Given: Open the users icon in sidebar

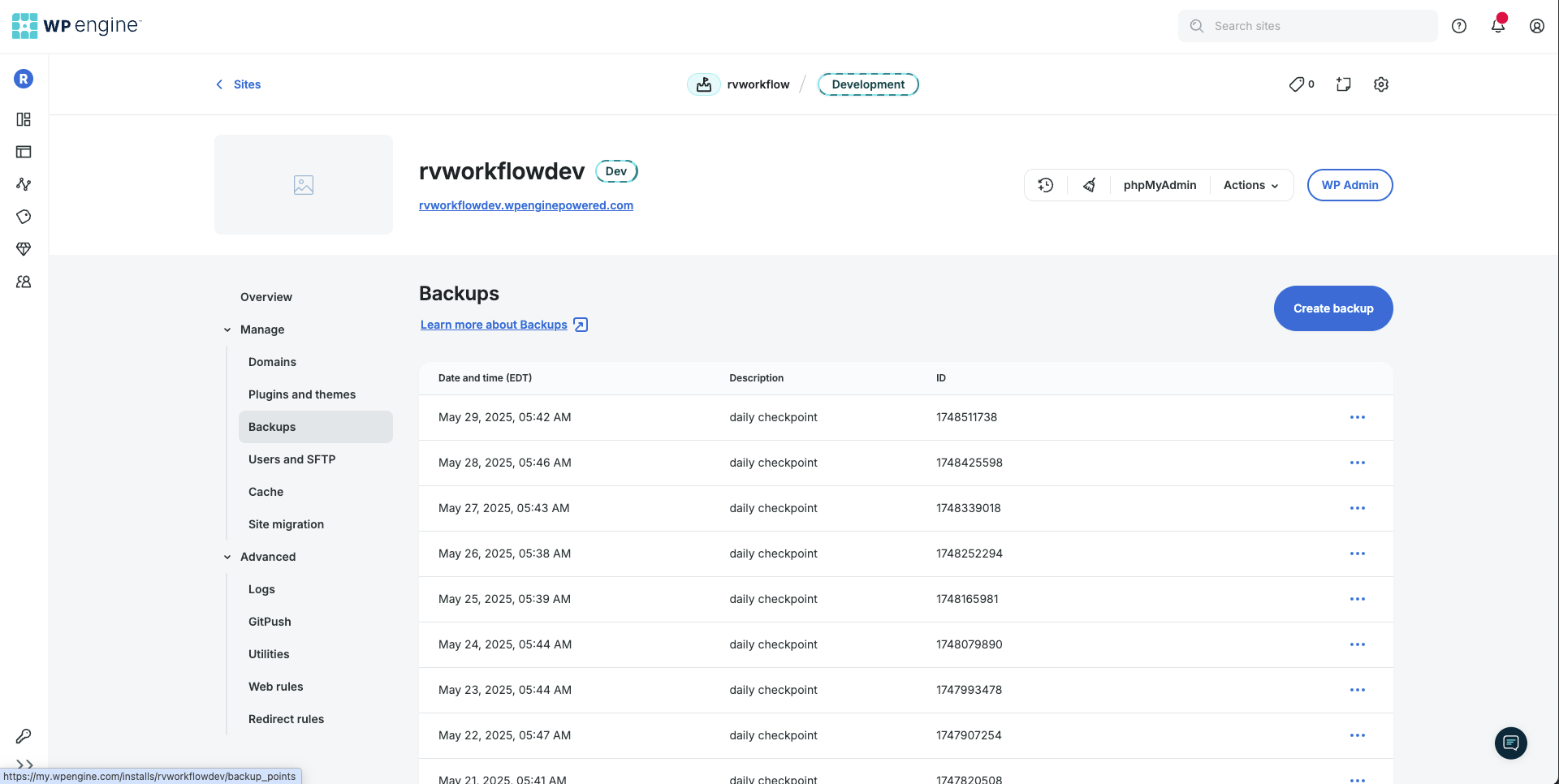Looking at the screenshot, I should [x=24, y=282].
